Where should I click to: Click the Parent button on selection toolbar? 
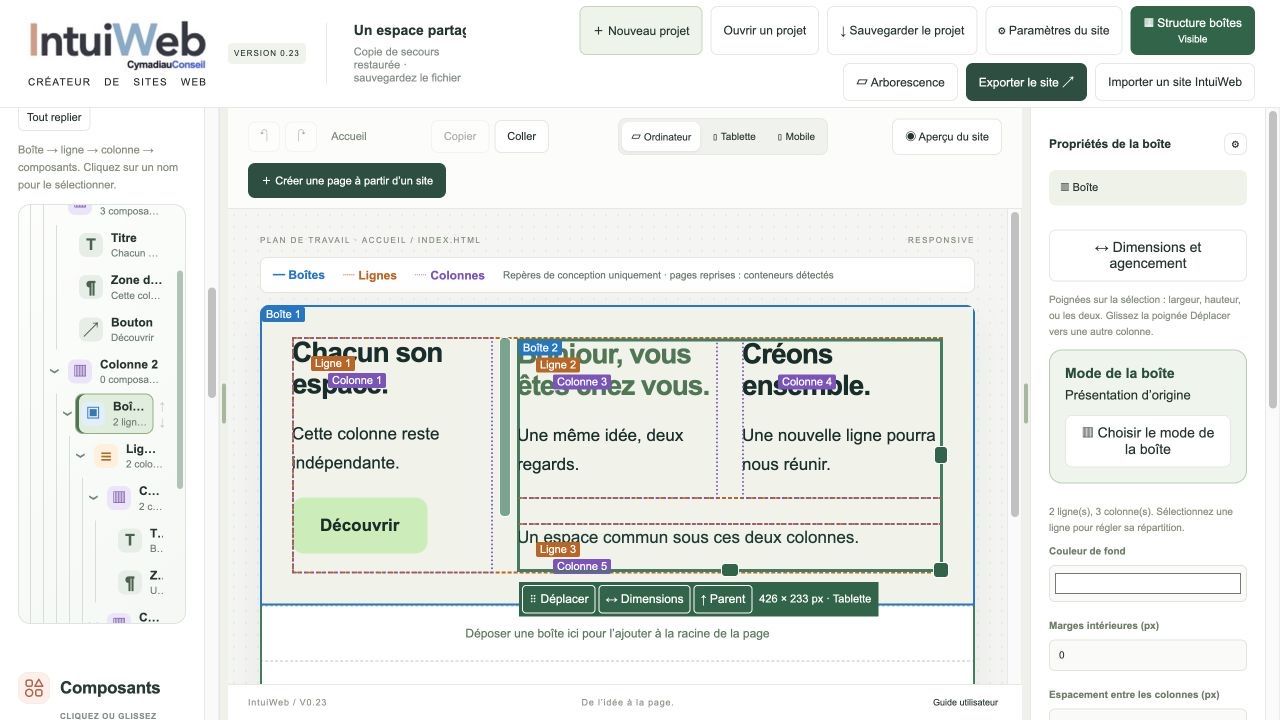point(722,599)
